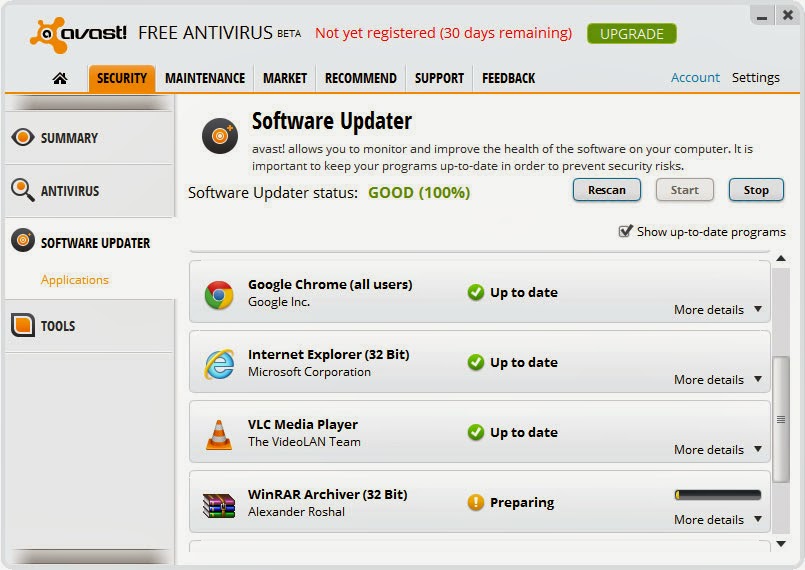
Task: Open the Maintenance tab
Action: 205,78
